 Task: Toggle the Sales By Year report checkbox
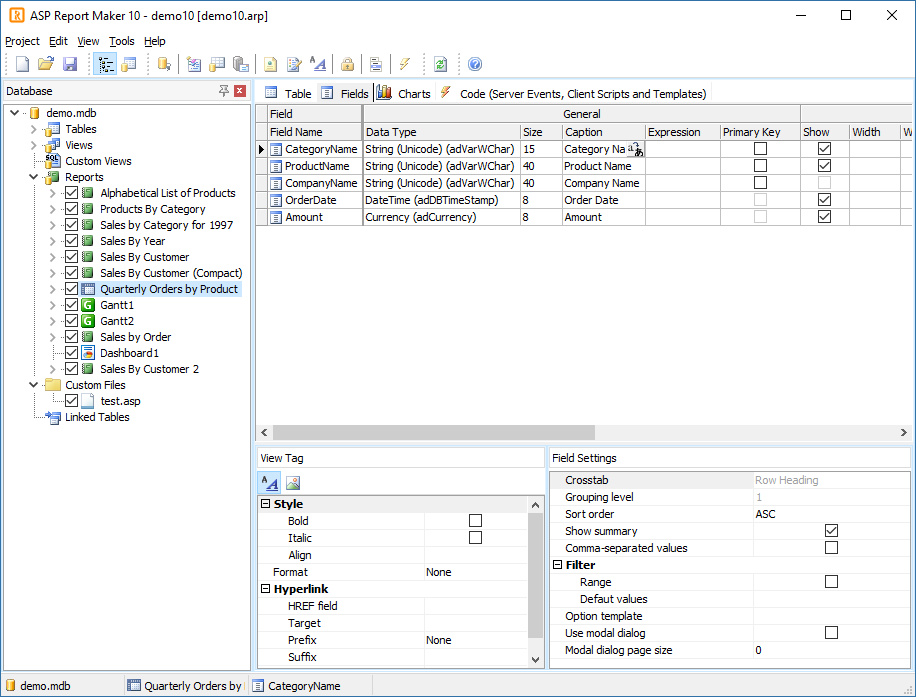click(x=71, y=241)
